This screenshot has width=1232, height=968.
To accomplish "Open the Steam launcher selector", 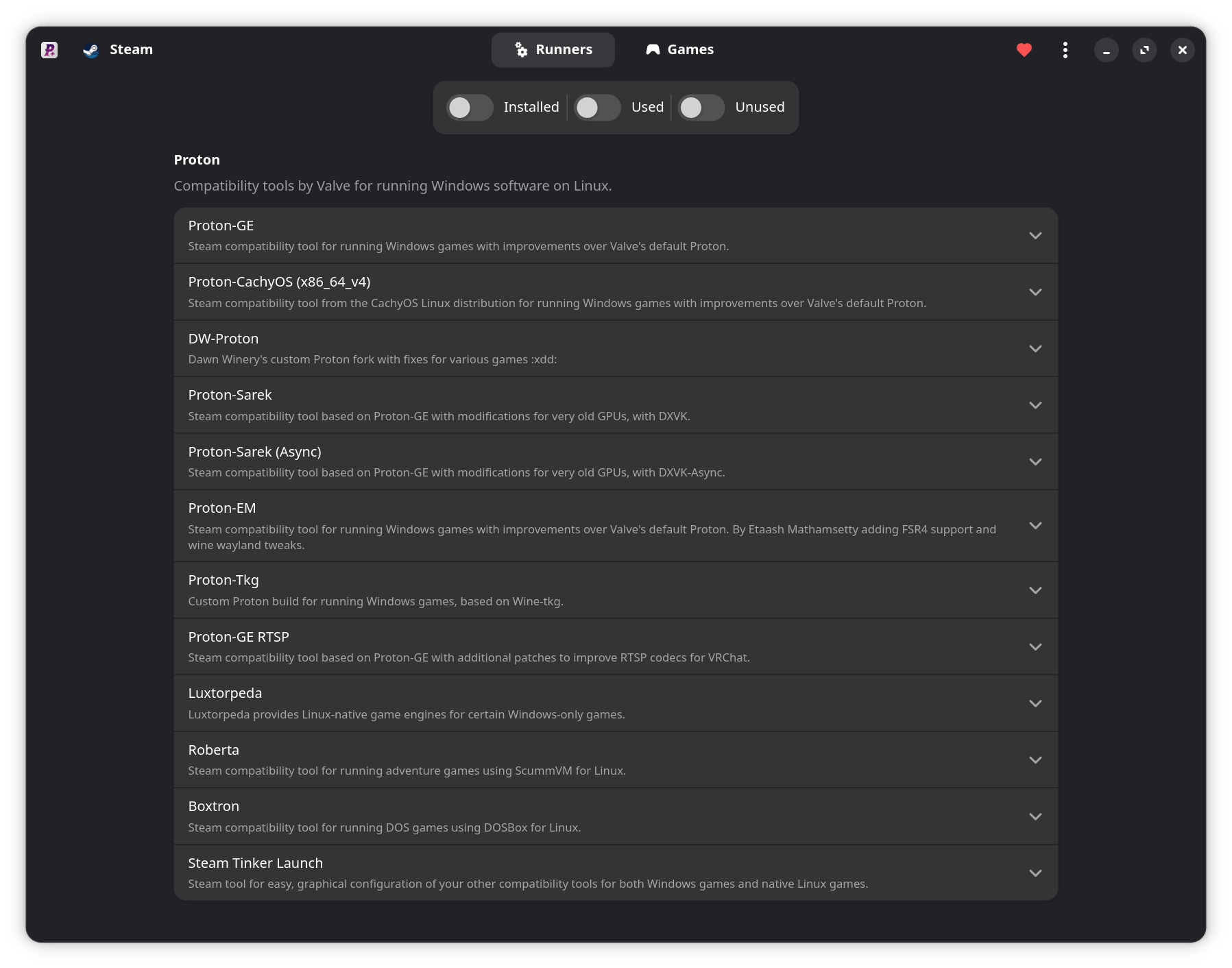I will click(x=118, y=50).
